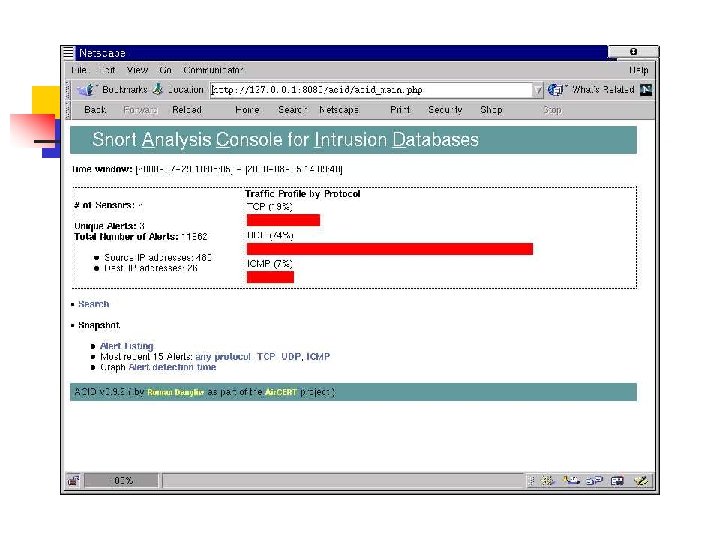This screenshot has height=540, width=720.
Task: Open the Search link on the page
Action: point(94,304)
